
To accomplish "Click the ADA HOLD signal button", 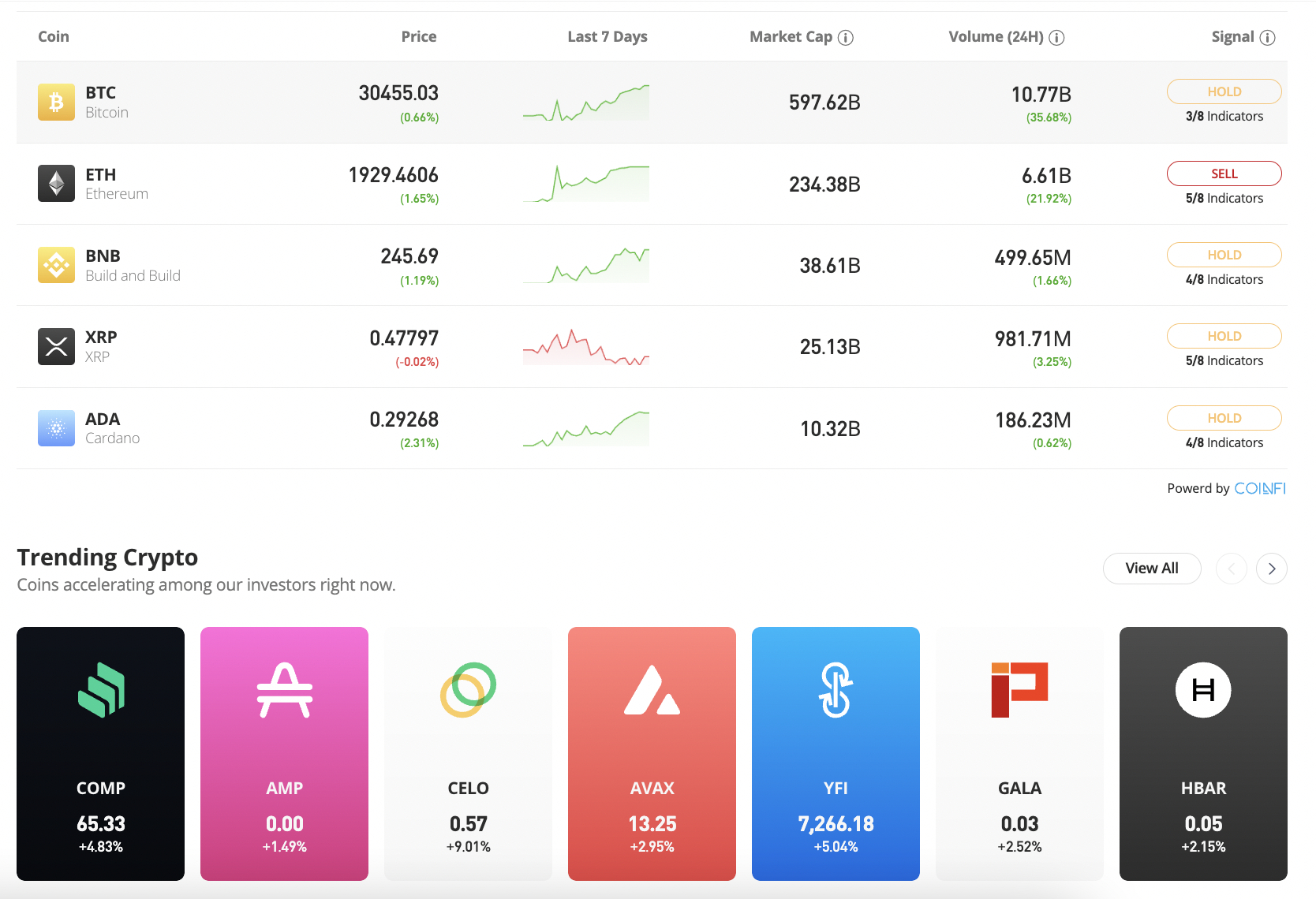I will pos(1224,418).
